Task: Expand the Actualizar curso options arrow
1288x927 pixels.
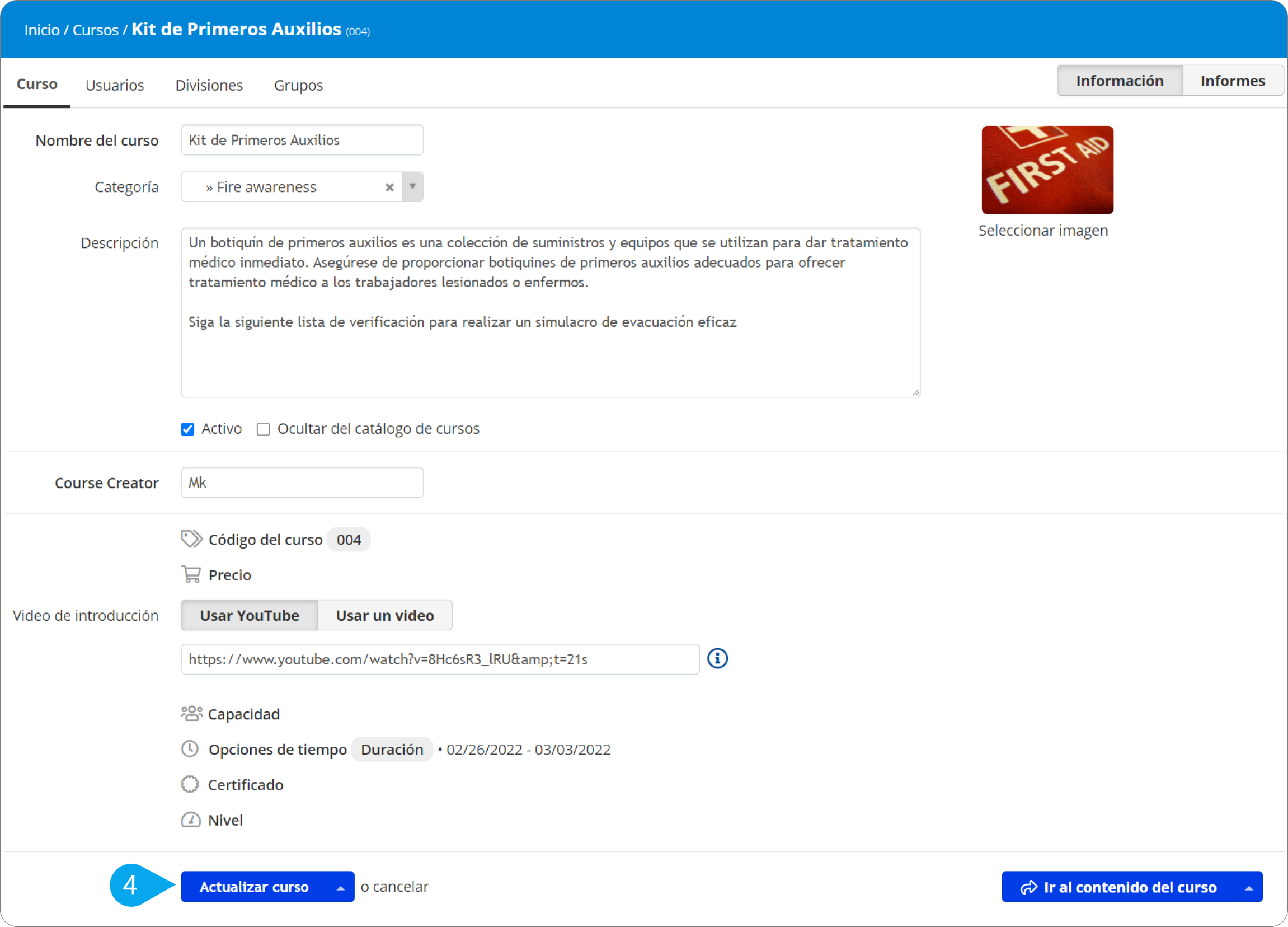Action: 341,887
